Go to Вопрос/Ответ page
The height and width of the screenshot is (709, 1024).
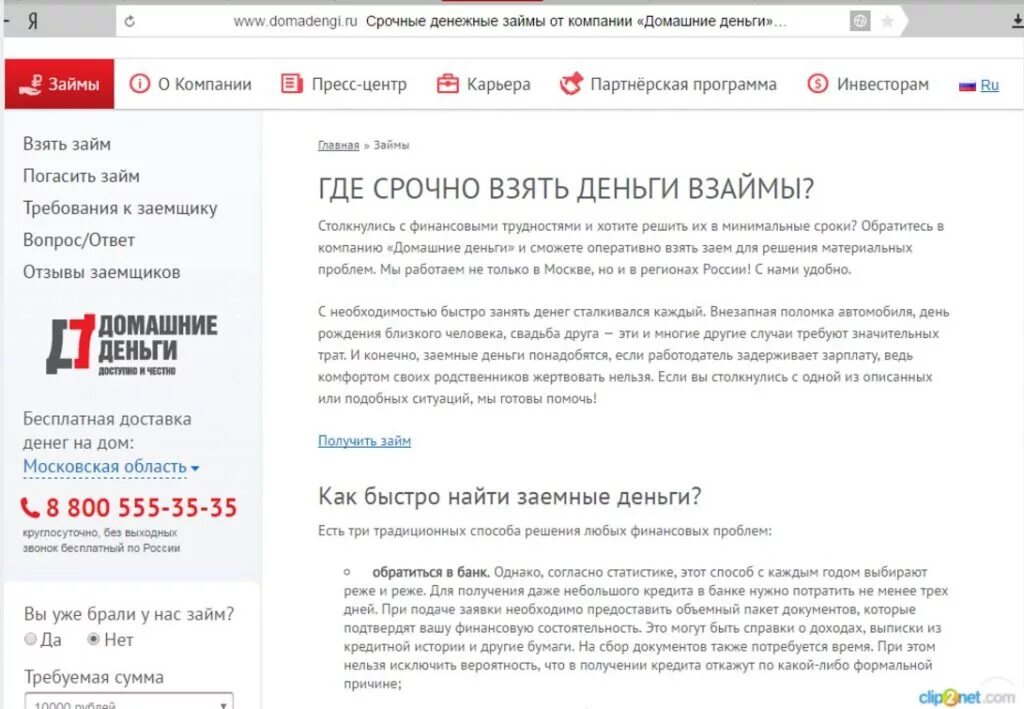pos(79,240)
